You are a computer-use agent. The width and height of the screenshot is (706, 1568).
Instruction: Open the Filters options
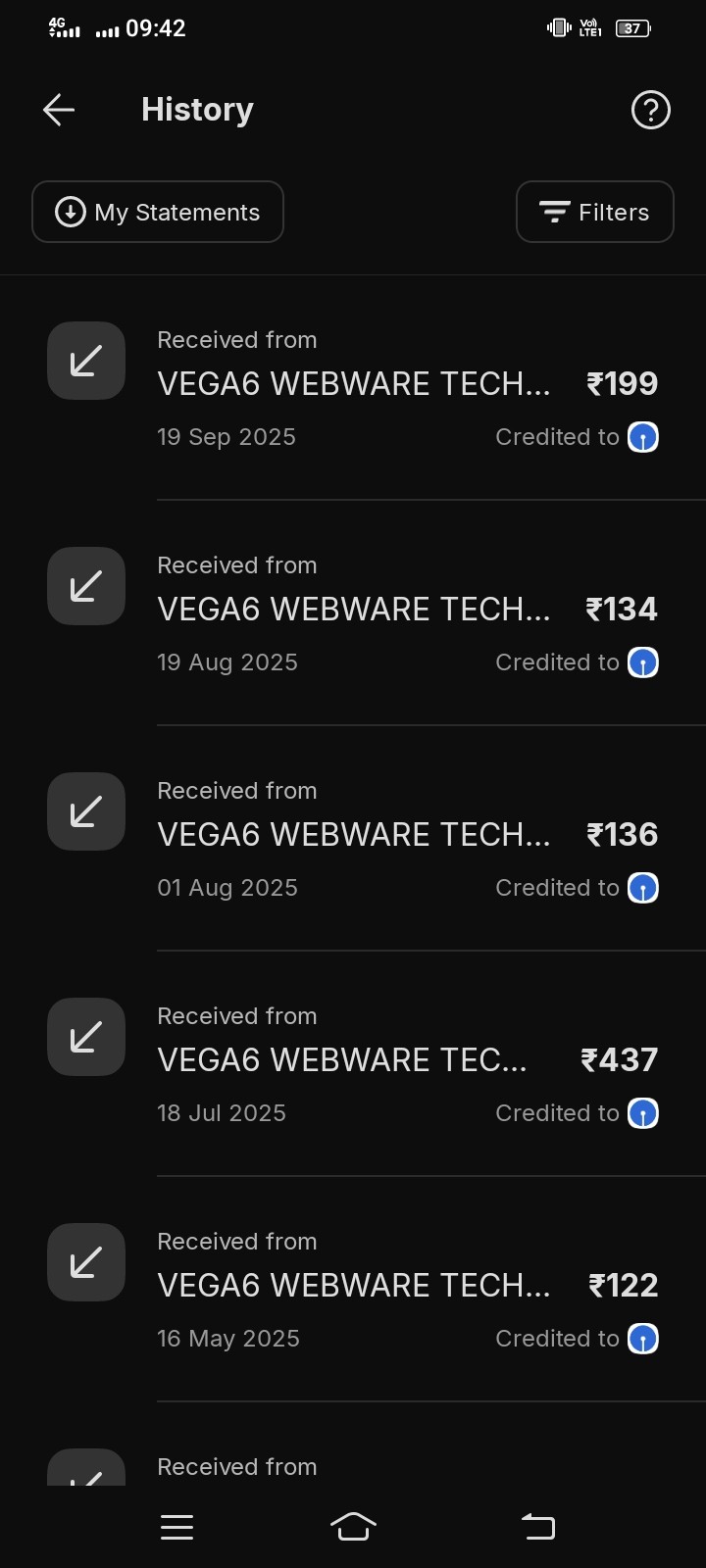point(594,212)
